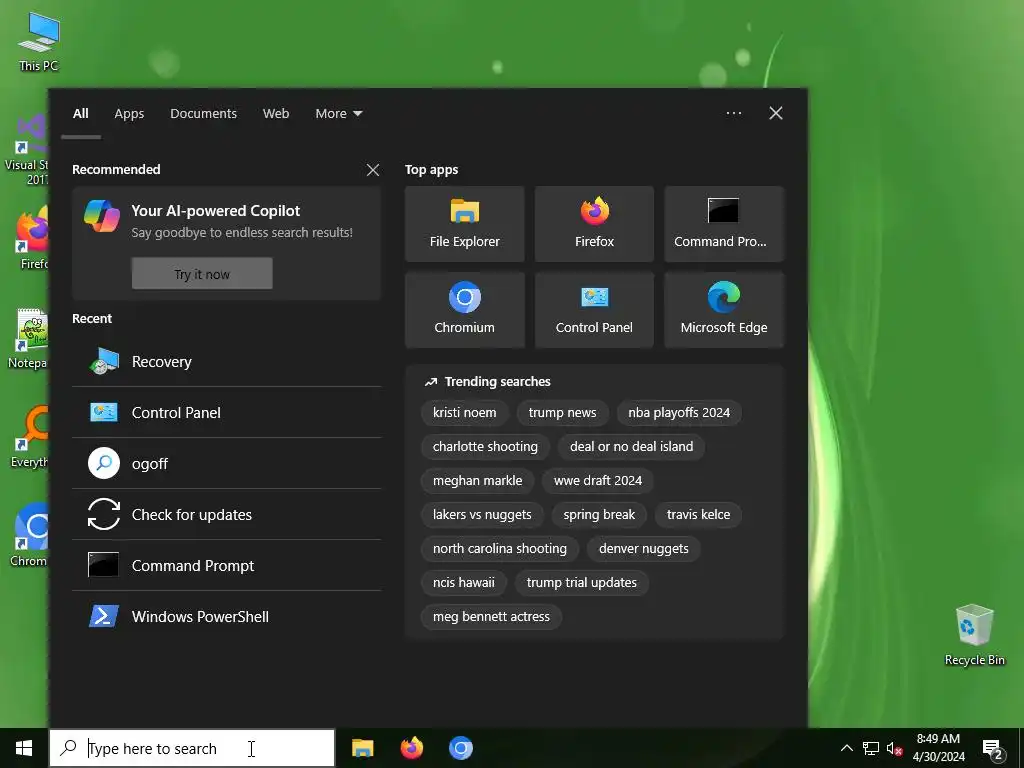Show hidden system tray icons
Viewport: 1024px width, 768px height.
point(846,748)
